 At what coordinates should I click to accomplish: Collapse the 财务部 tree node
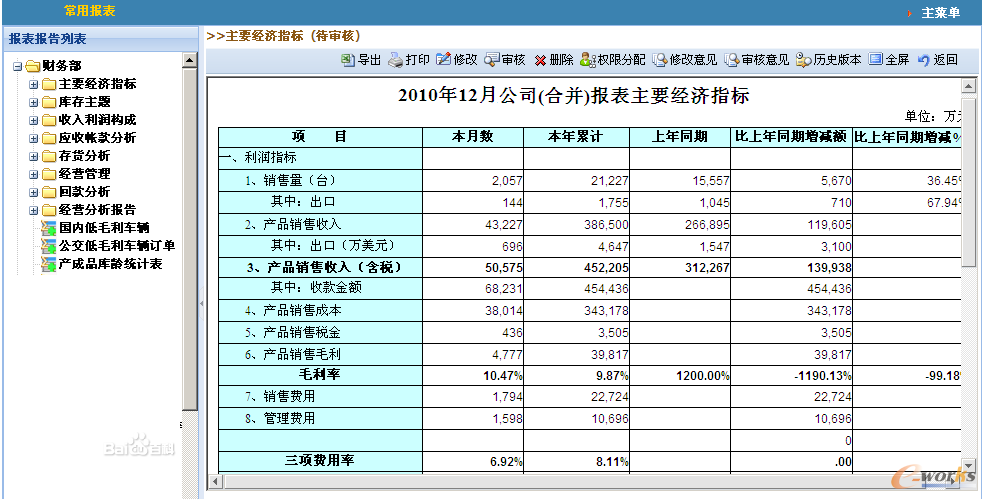click(x=18, y=67)
